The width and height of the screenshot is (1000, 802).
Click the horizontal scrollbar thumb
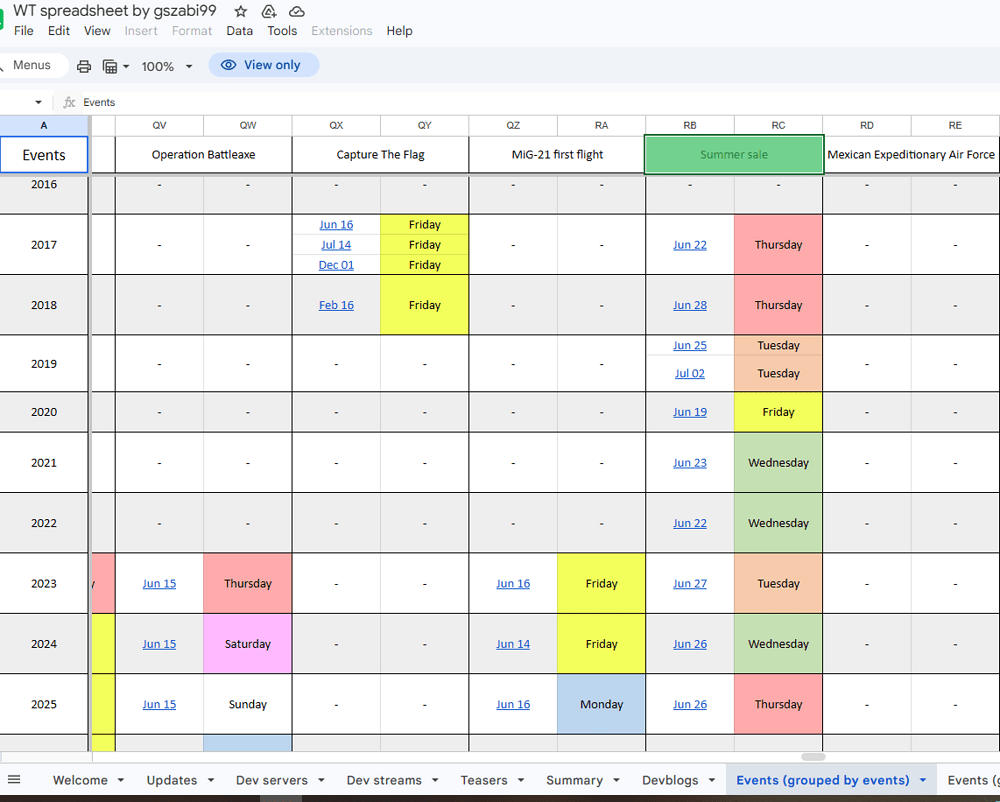pyautogui.click(x=813, y=757)
